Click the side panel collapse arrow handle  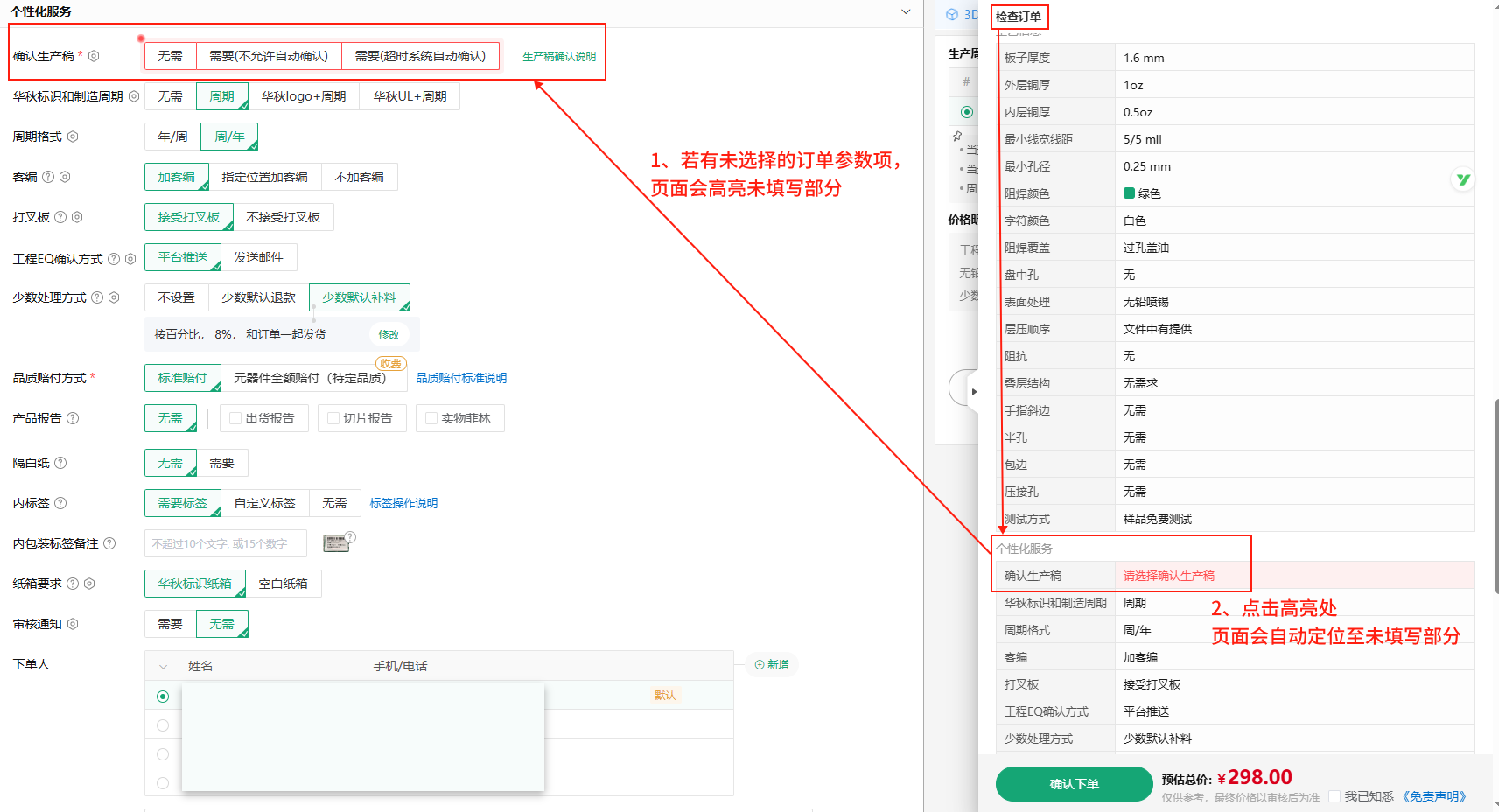(x=973, y=391)
